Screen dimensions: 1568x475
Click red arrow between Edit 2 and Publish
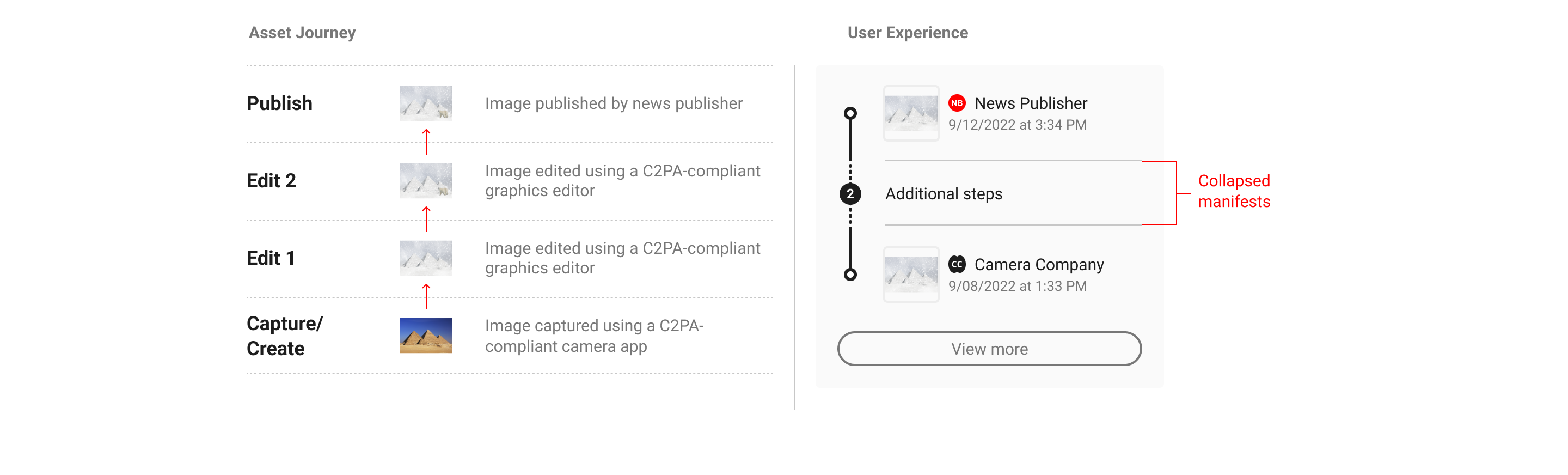426,142
